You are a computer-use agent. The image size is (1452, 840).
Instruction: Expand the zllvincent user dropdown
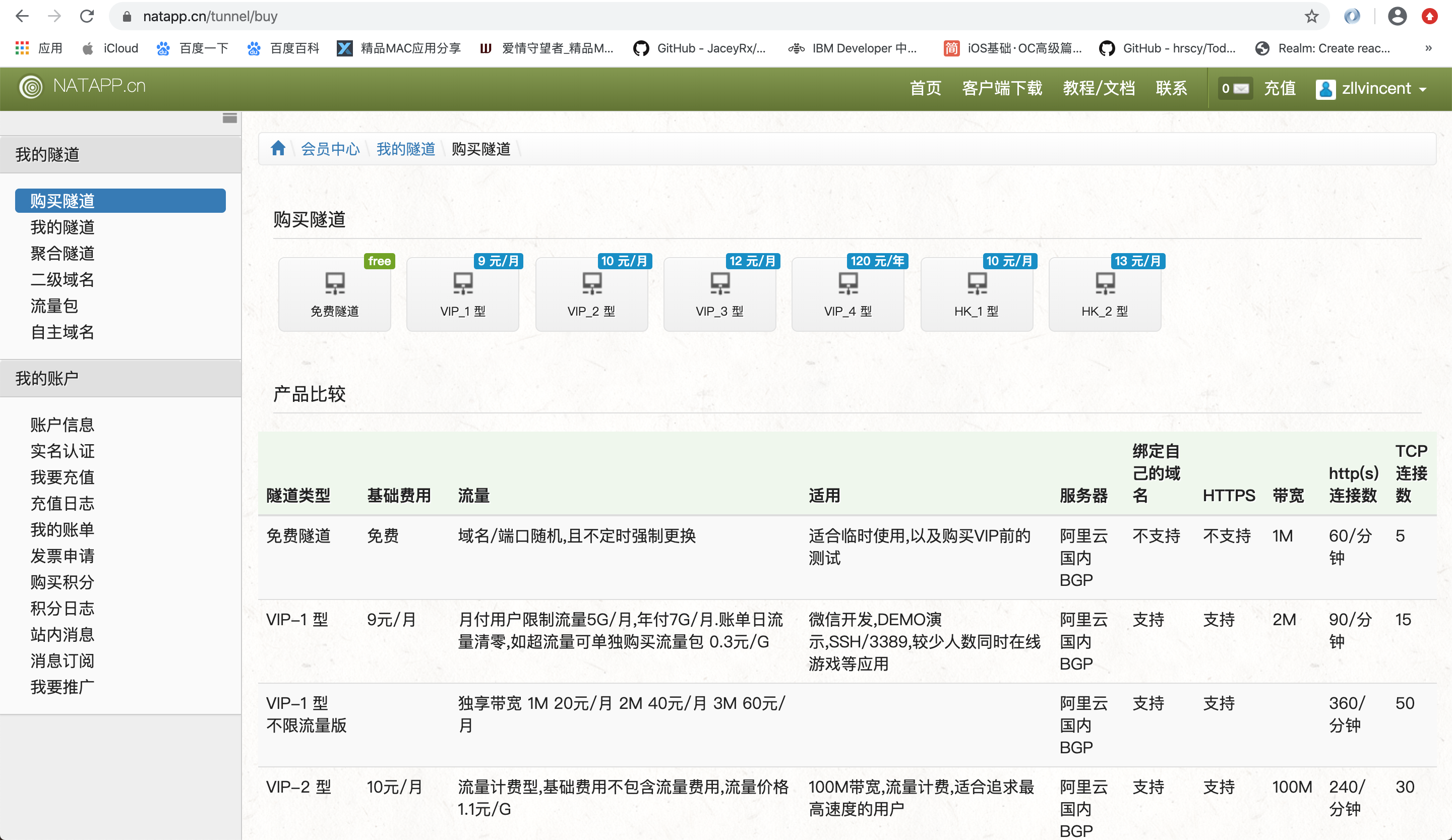pyautogui.click(x=1371, y=88)
